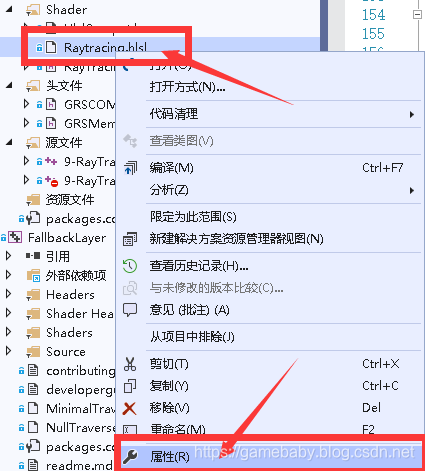425x471 pixels.
Task: Click the comment bubble icon
Action: [x=130, y=310]
